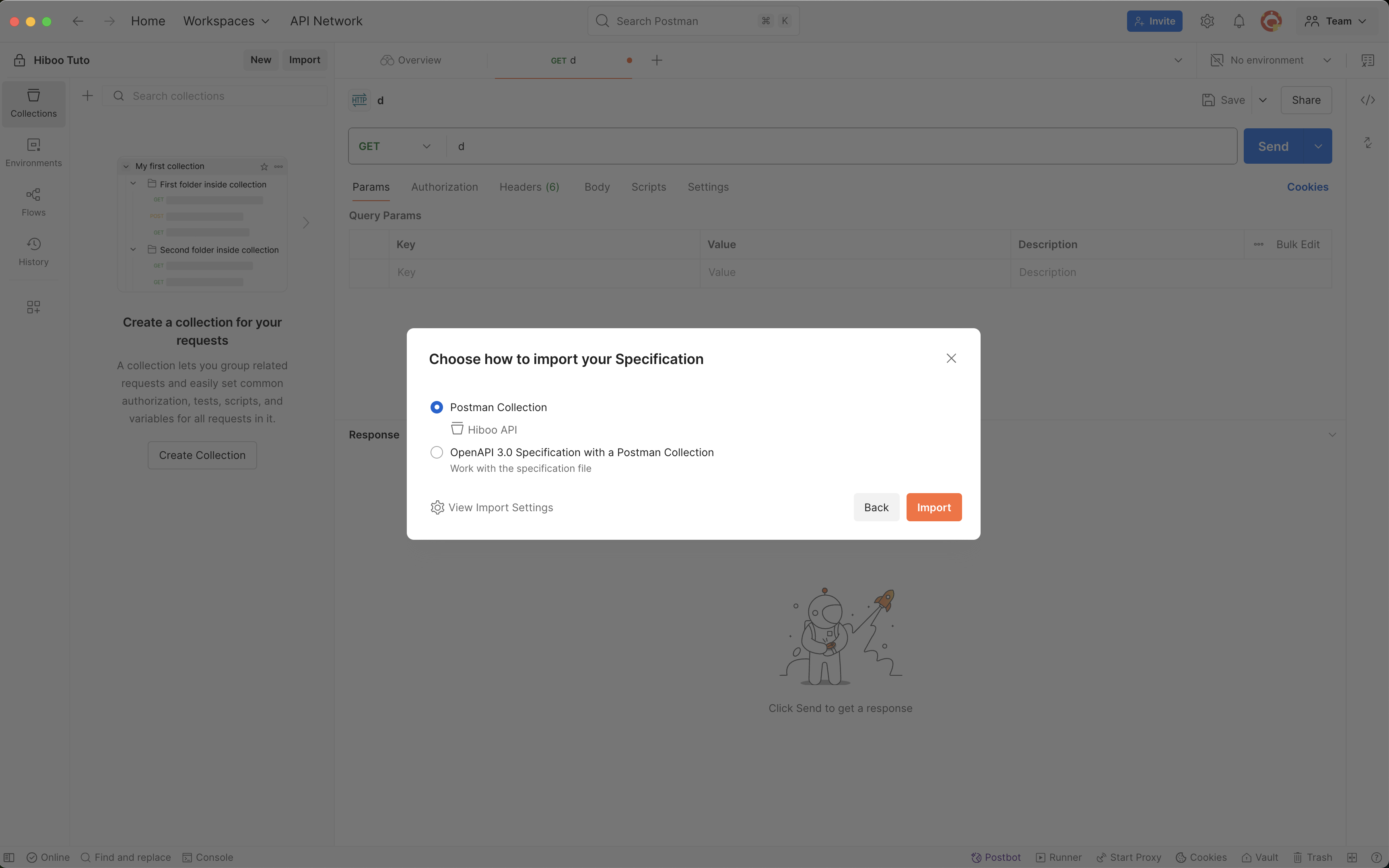The image size is (1389, 868).
Task: Open the notifications bell
Action: (x=1239, y=21)
